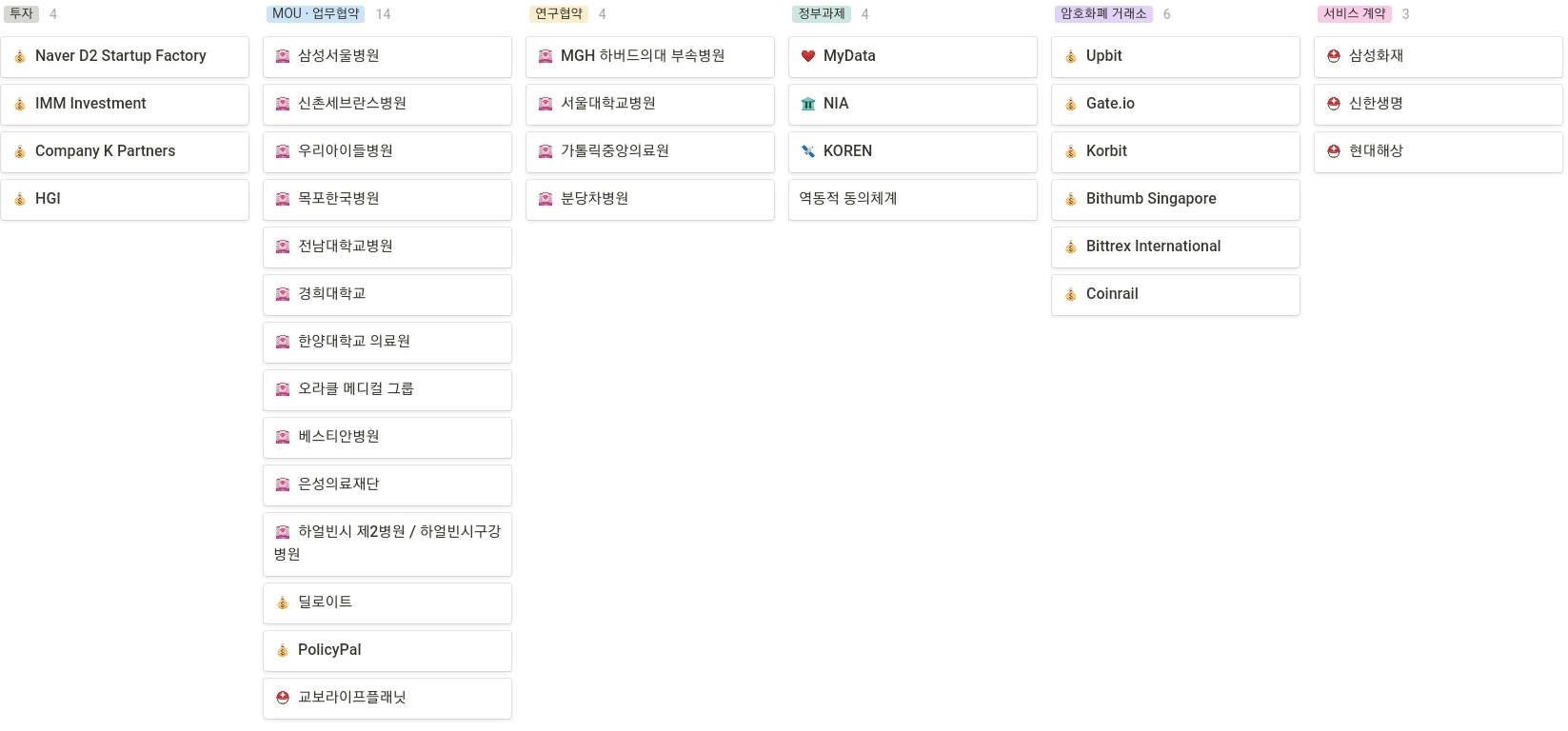
Task: Click the money bag icon beside Bithumb Singapore
Action: click(1071, 199)
